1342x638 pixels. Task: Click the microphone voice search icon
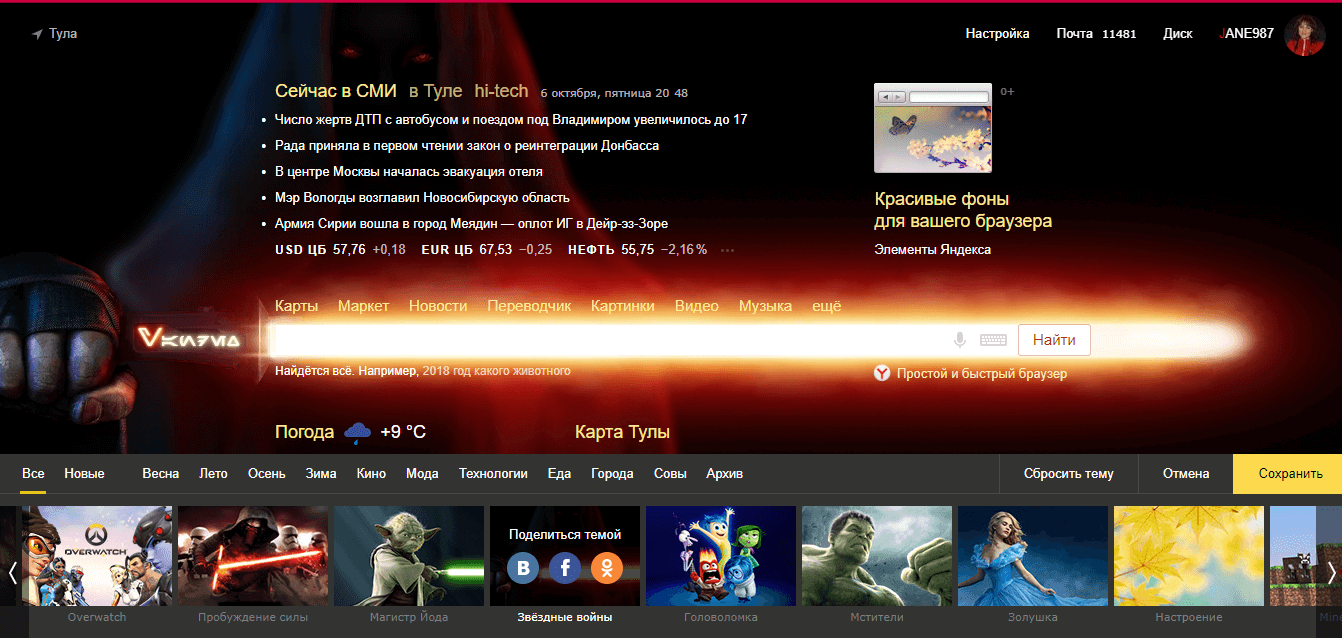tap(960, 340)
